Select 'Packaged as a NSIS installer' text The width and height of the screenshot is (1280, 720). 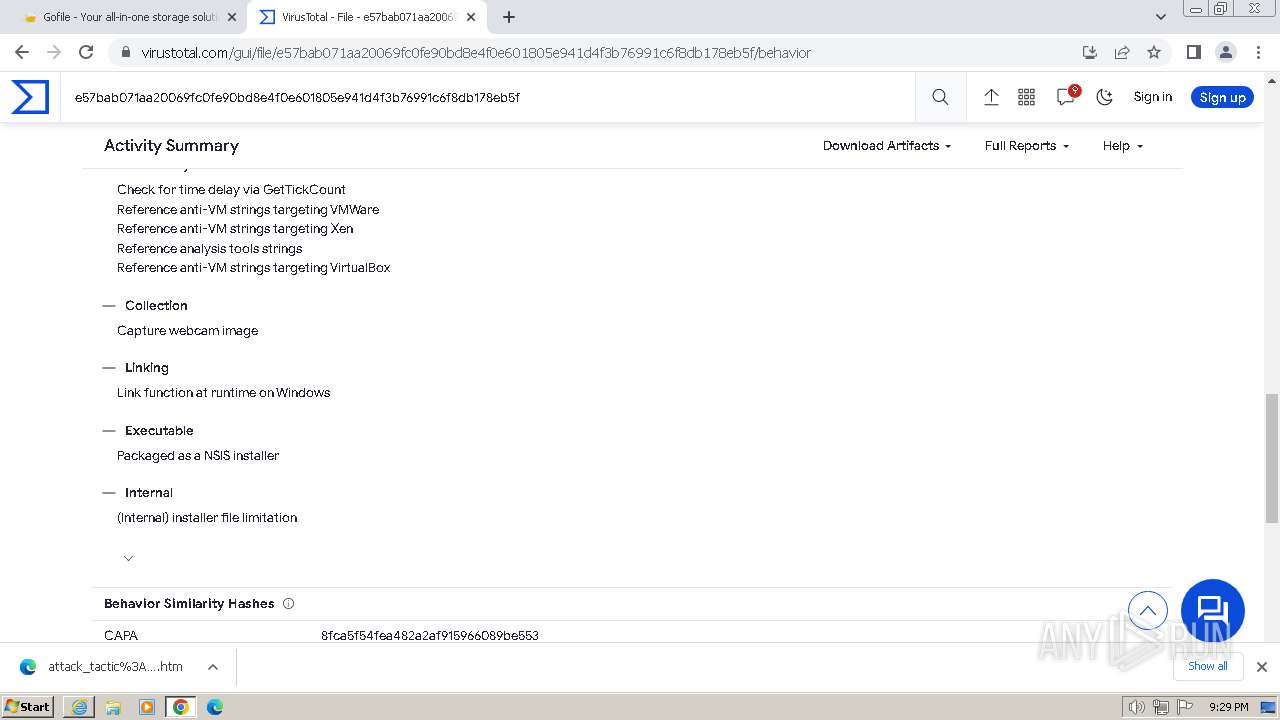198,456
